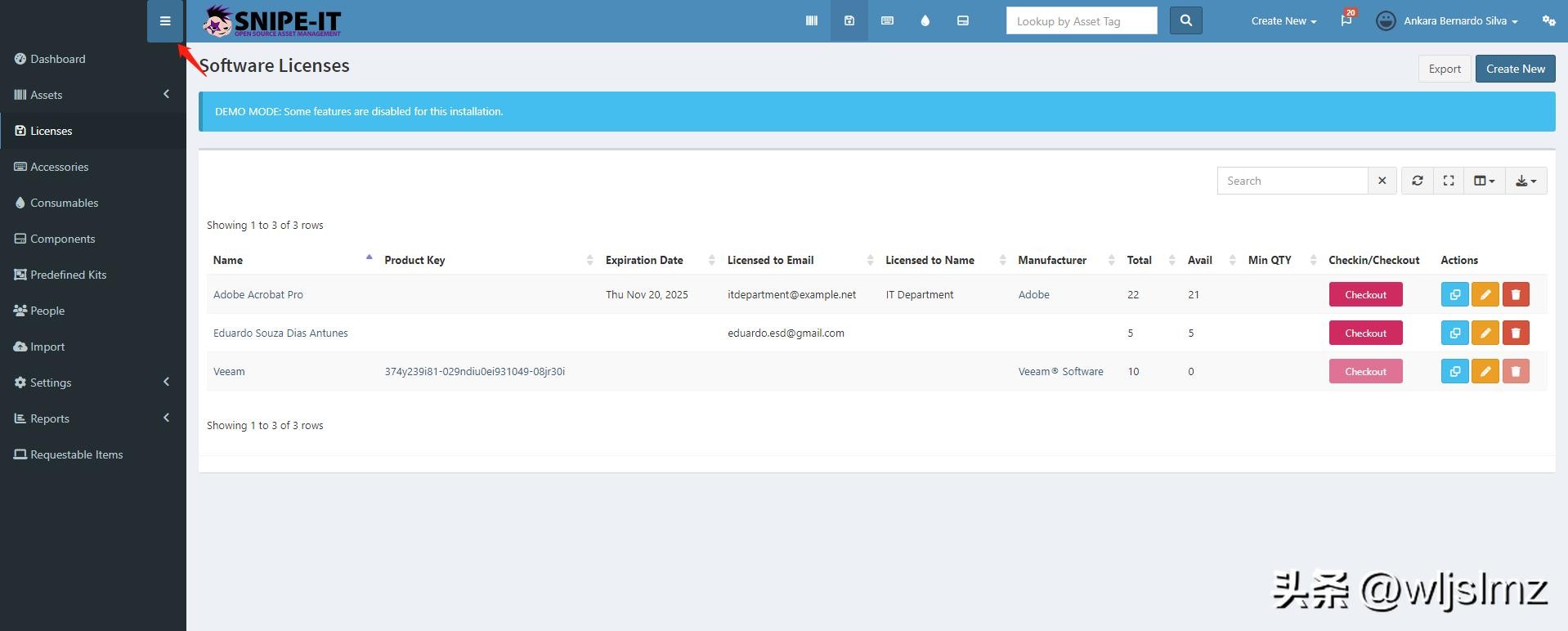Open the table columns dropdown
Screen dimensions: 1568x631
tap(1483, 181)
